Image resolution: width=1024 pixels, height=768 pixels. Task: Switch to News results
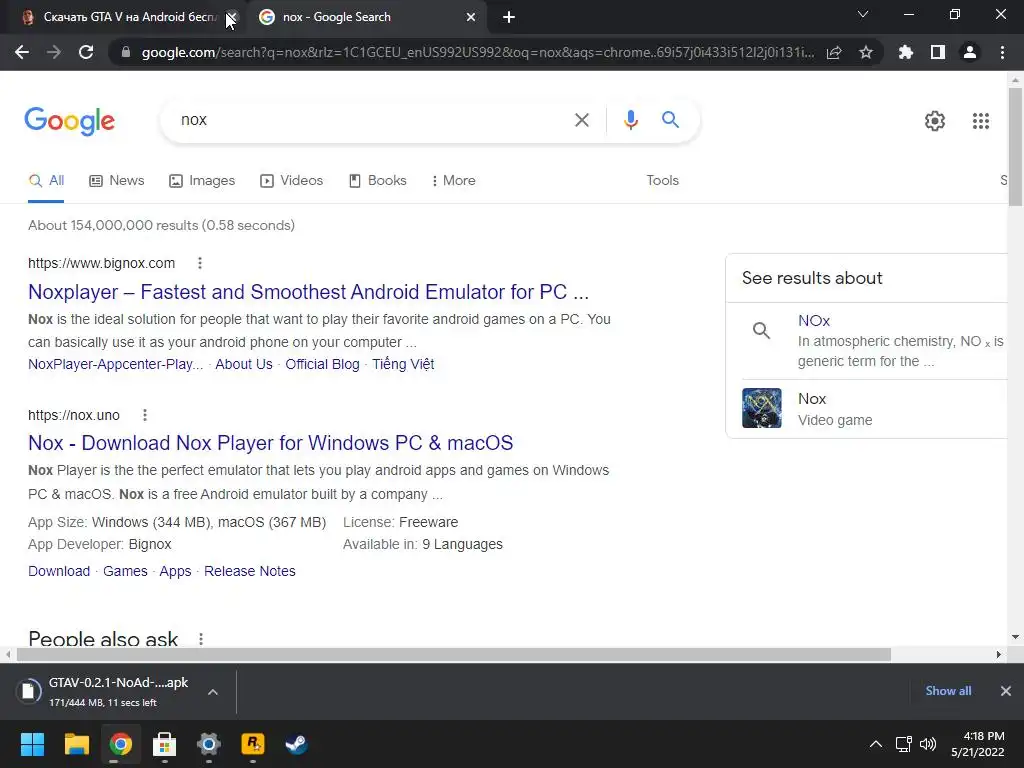pyautogui.click(x=116, y=180)
